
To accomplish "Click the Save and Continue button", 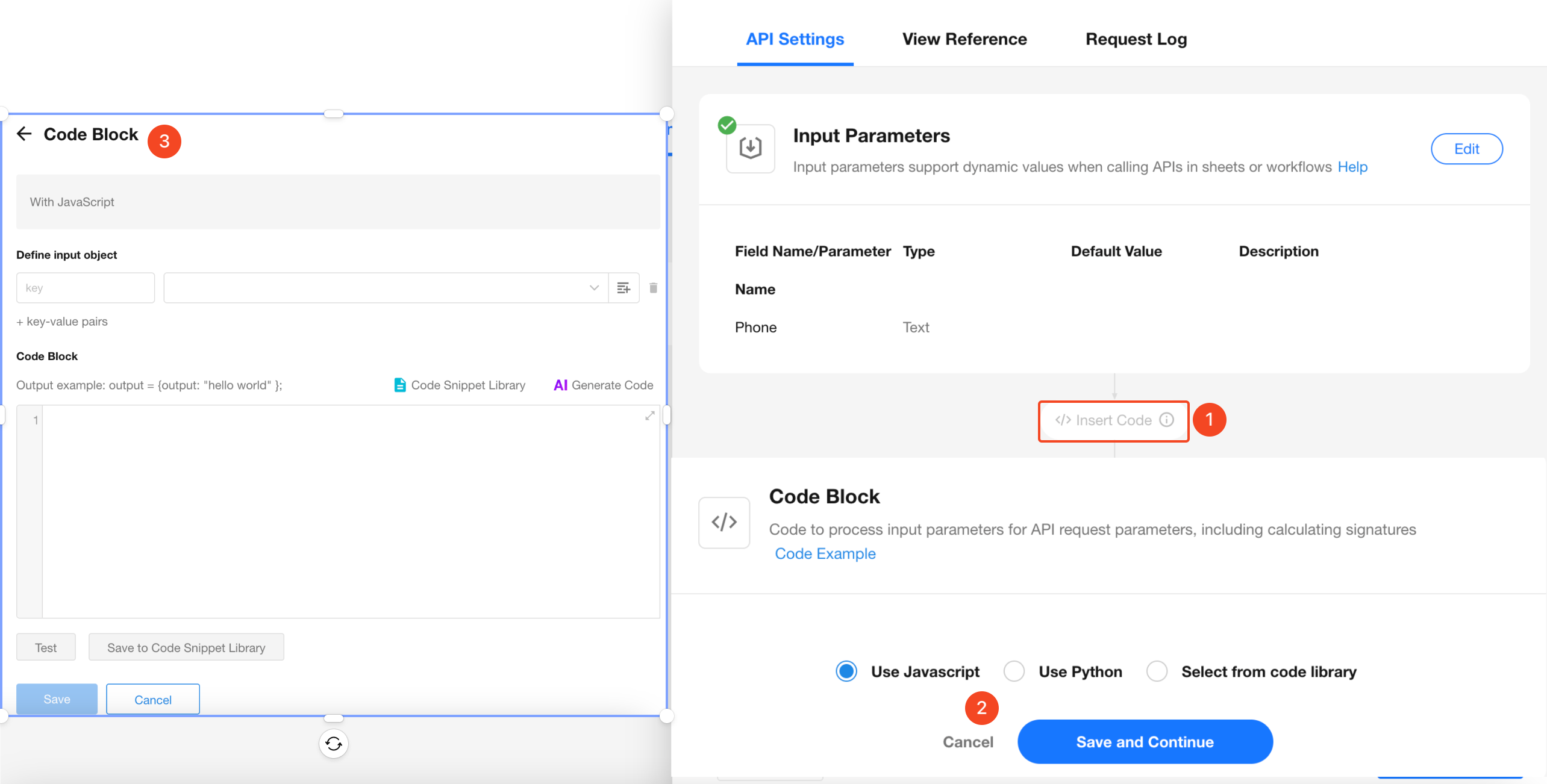I will pyautogui.click(x=1145, y=742).
